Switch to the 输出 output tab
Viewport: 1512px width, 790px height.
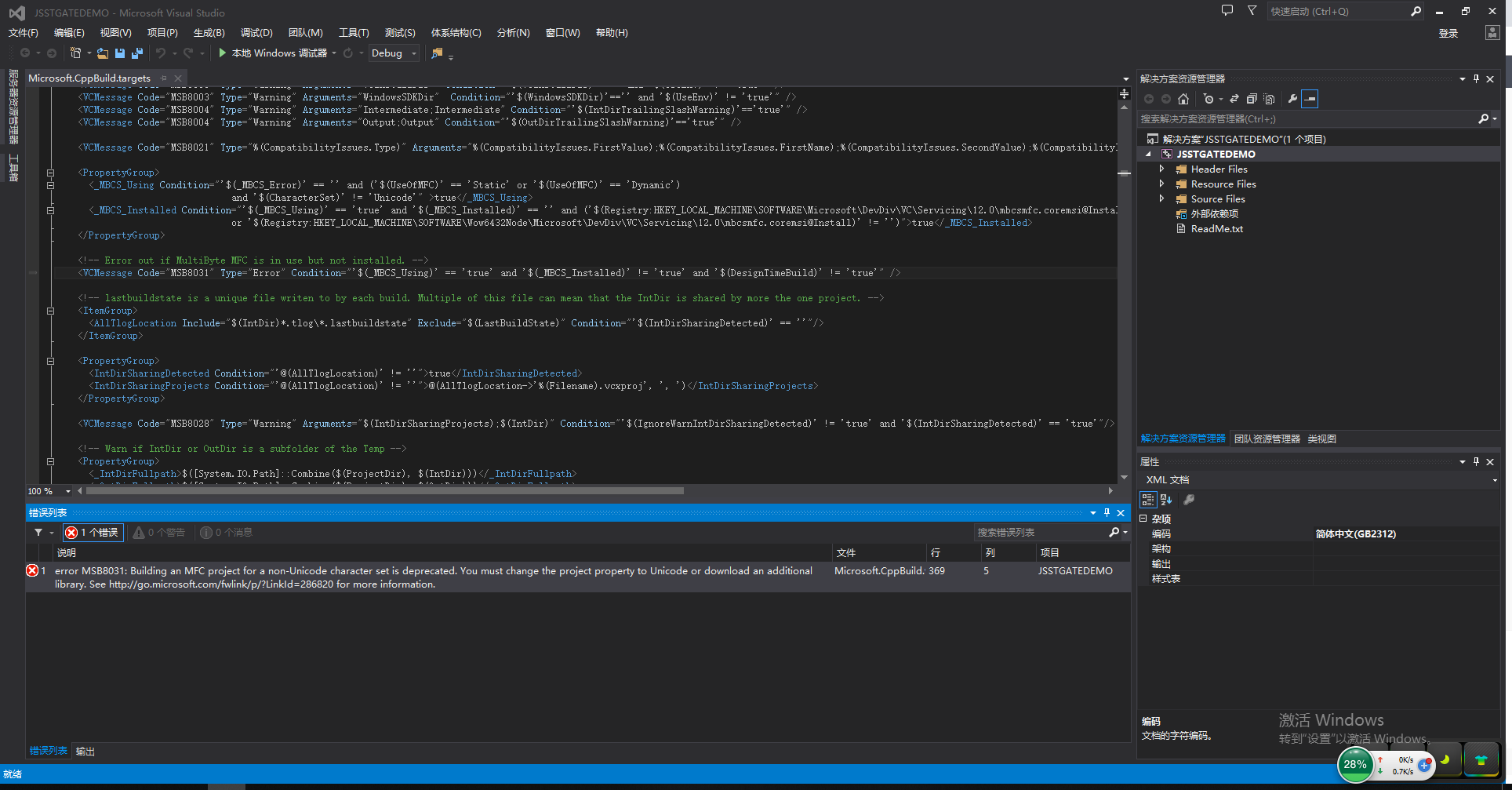[85, 752]
